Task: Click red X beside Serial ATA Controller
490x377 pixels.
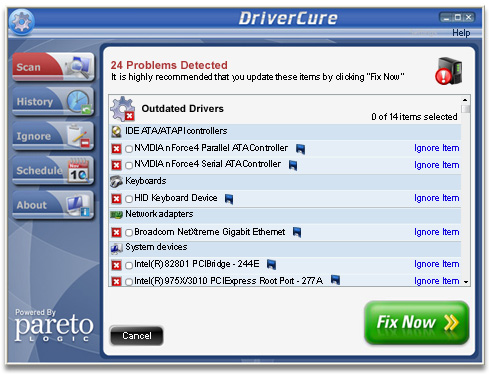Action: tap(116, 165)
